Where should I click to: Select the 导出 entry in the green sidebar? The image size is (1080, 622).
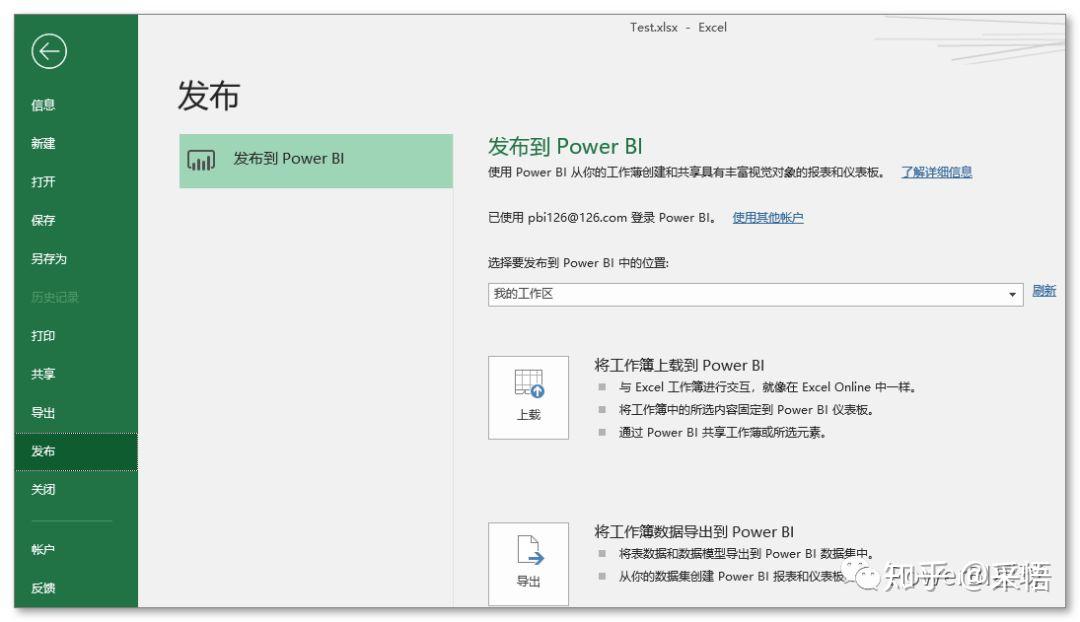tap(43, 413)
